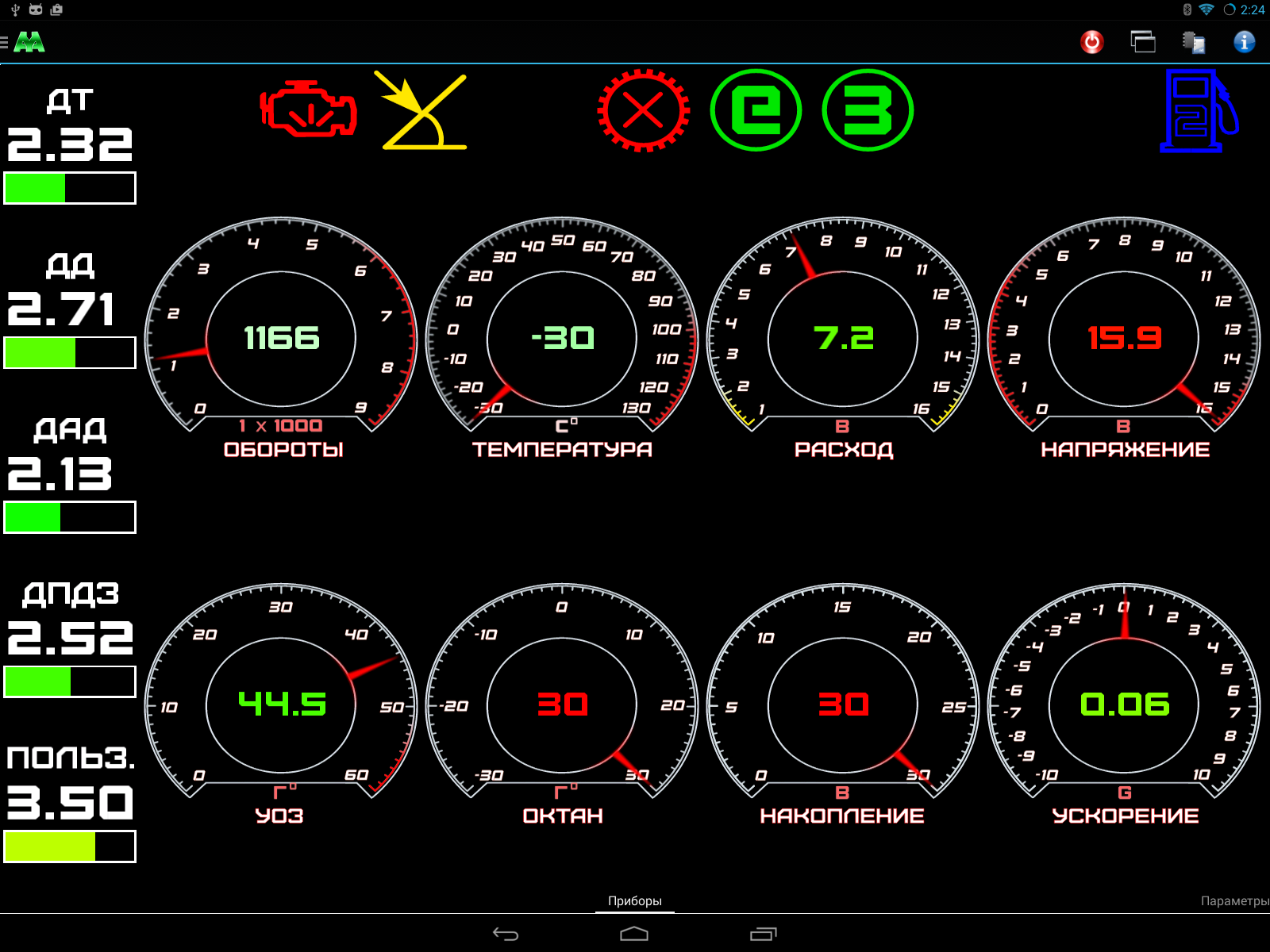Viewport: 1270px width, 952px height.
Task: Open the app menu via green logo
Action: pyautogui.click(x=29, y=42)
